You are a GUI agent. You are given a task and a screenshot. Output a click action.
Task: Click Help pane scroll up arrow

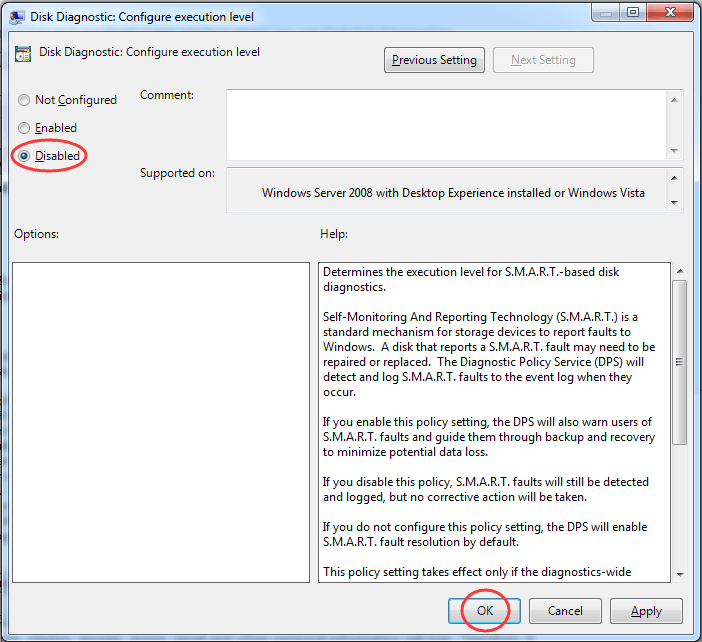click(680, 271)
